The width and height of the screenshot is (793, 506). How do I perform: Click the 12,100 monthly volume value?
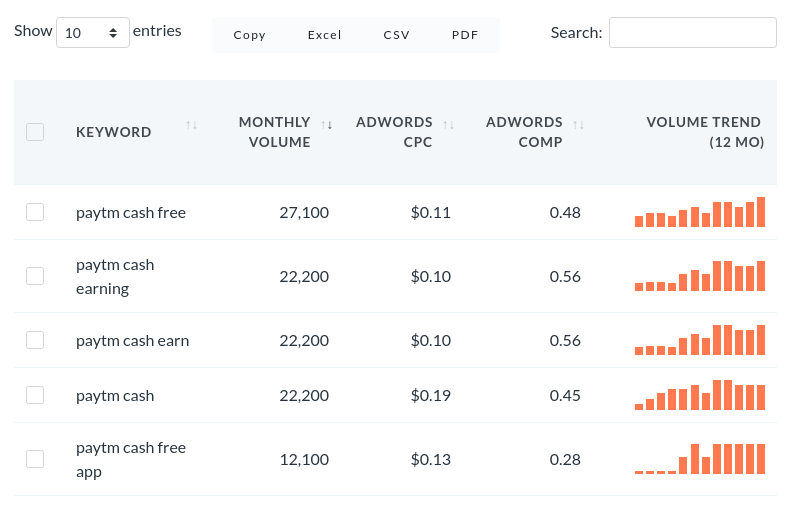pos(304,459)
